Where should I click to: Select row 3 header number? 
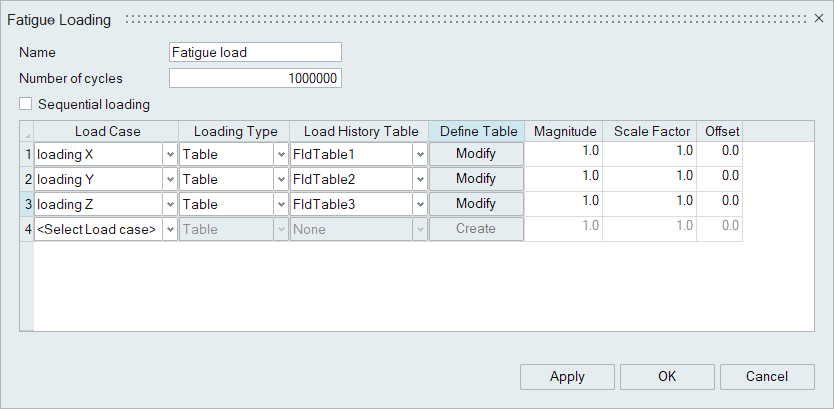click(27, 204)
